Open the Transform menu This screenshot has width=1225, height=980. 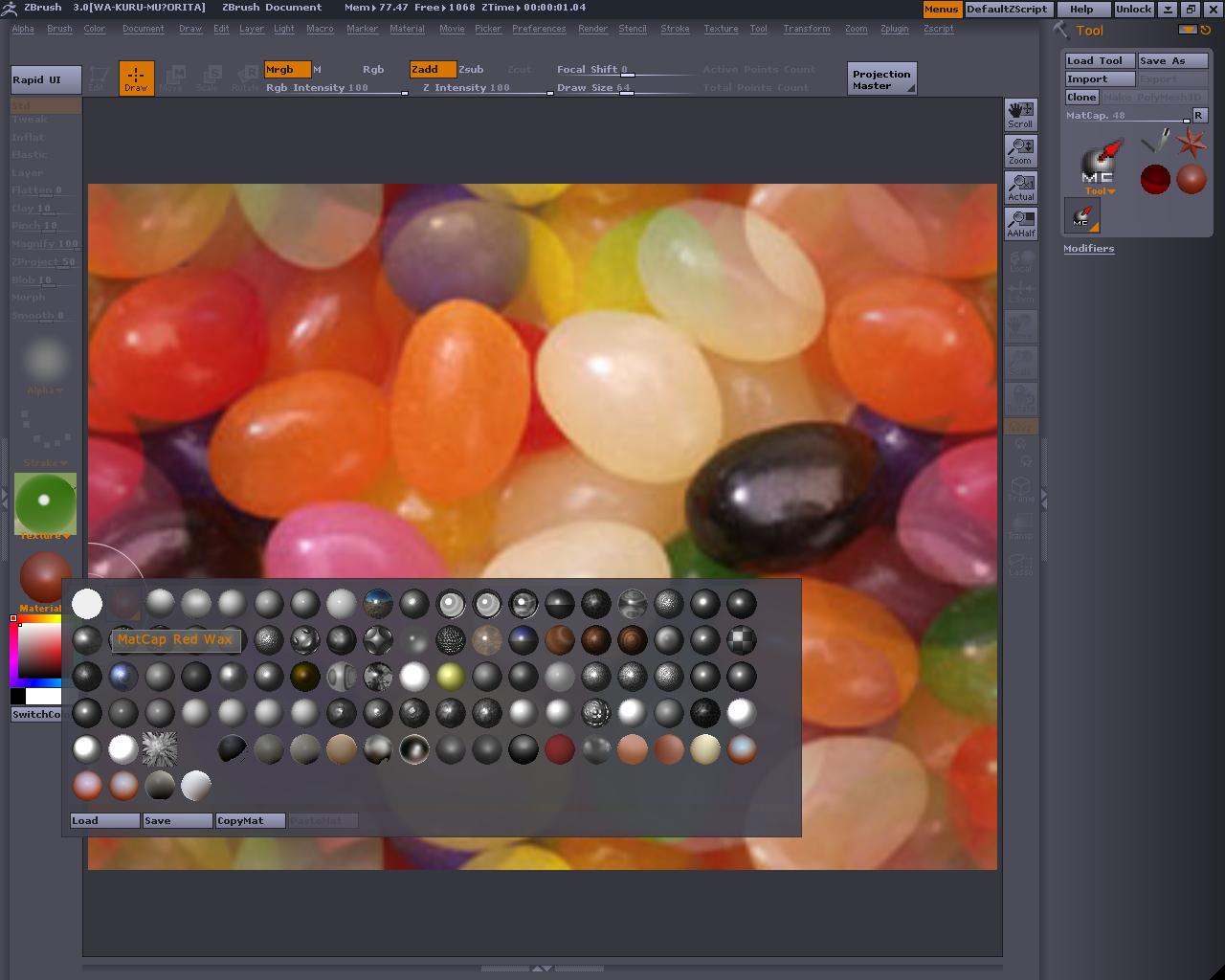tap(807, 29)
